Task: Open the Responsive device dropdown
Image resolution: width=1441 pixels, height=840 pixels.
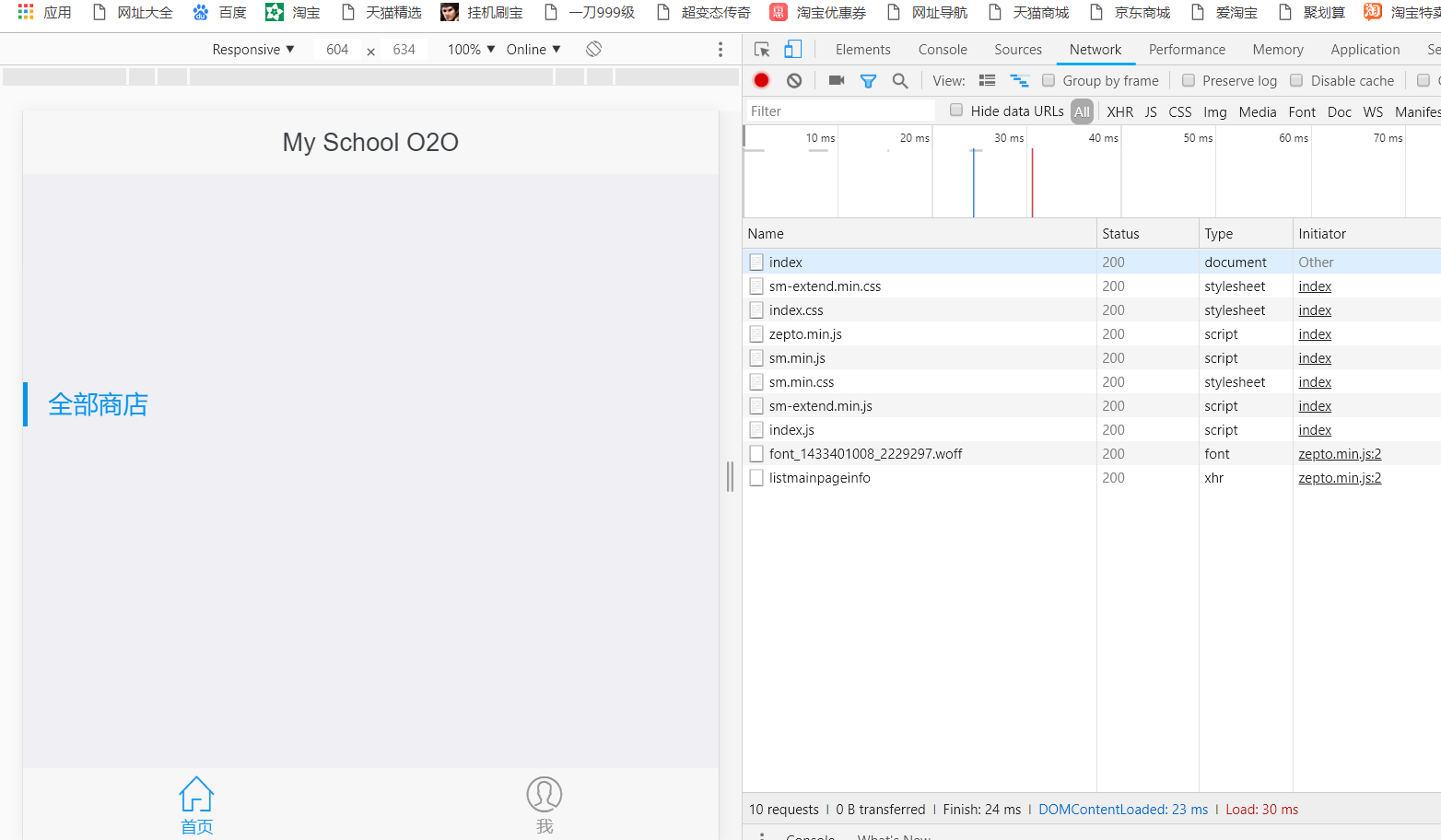Action: pyautogui.click(x=253, y=50)
